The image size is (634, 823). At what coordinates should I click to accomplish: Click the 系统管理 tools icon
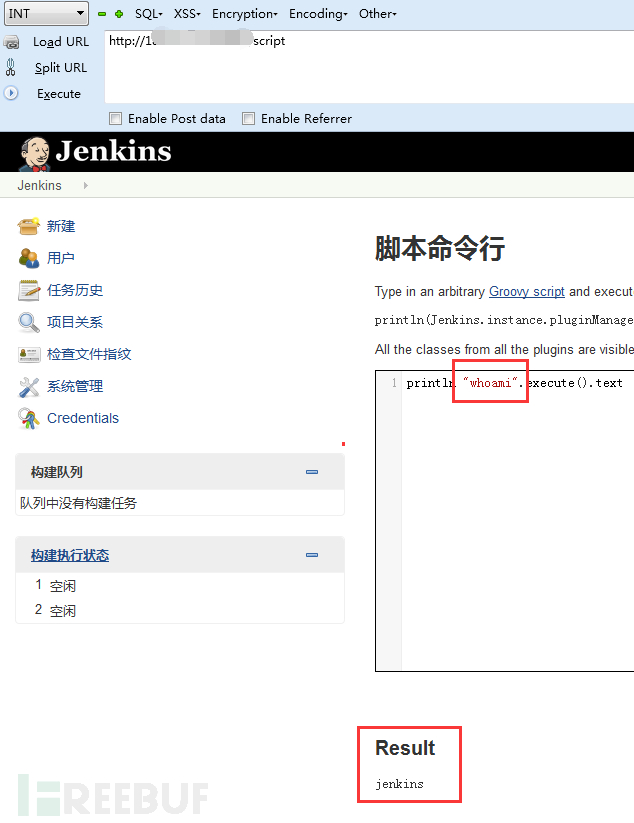[x=28, y=387]
